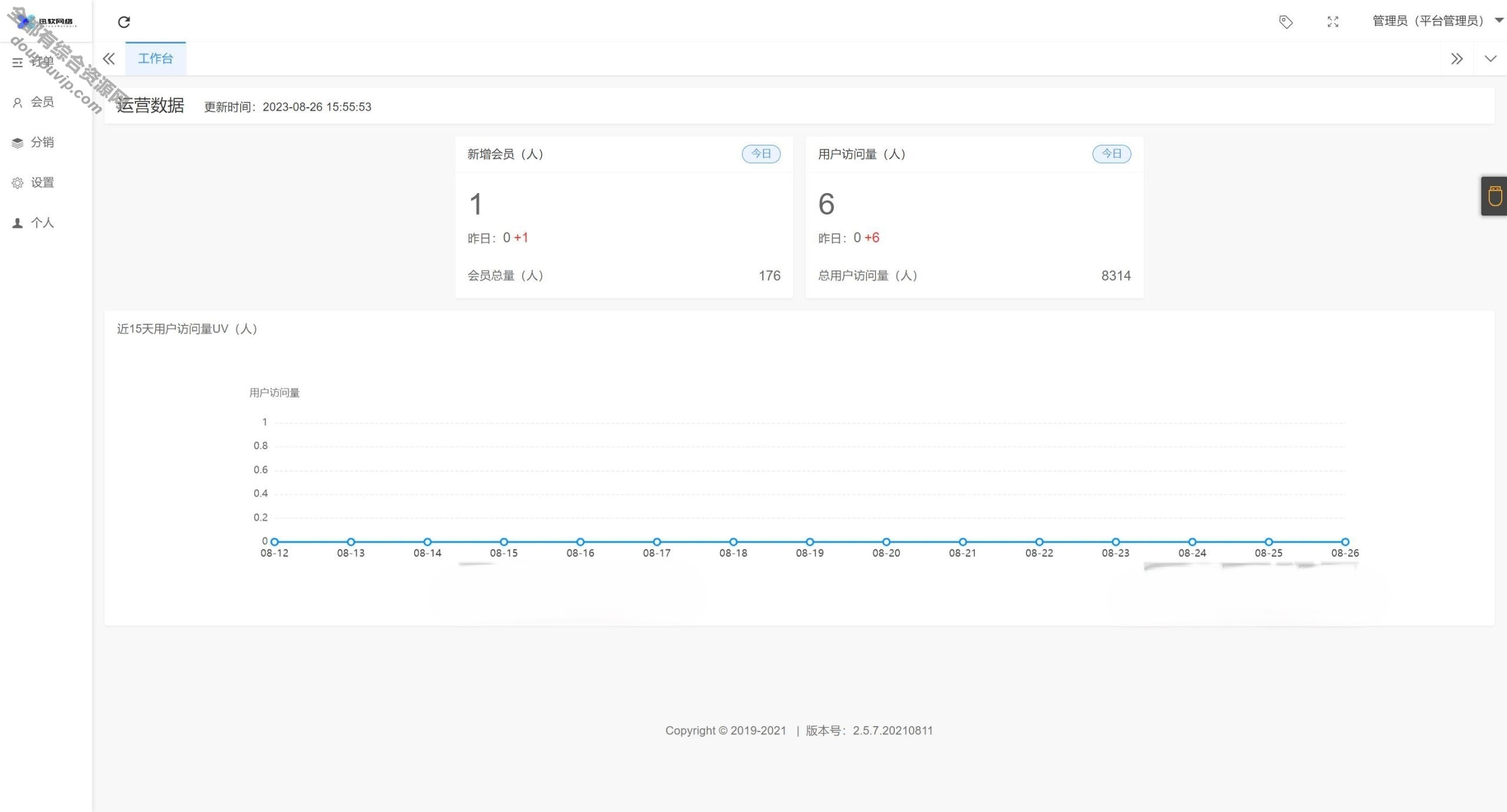
Task: Click the version number 2.5.7.20210811 text
Action: [x=892, y=730]
